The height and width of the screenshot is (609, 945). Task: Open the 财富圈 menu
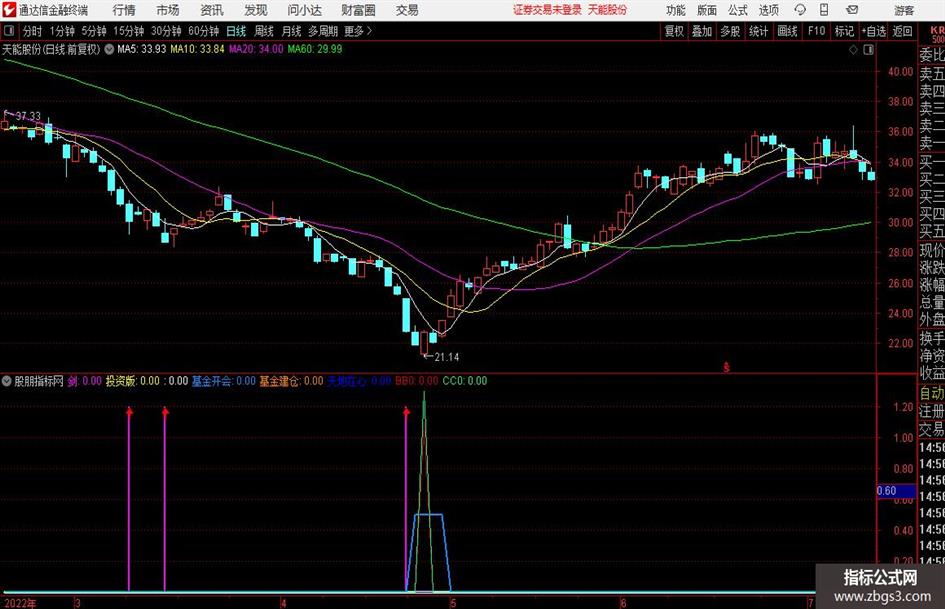pos(358,10)
